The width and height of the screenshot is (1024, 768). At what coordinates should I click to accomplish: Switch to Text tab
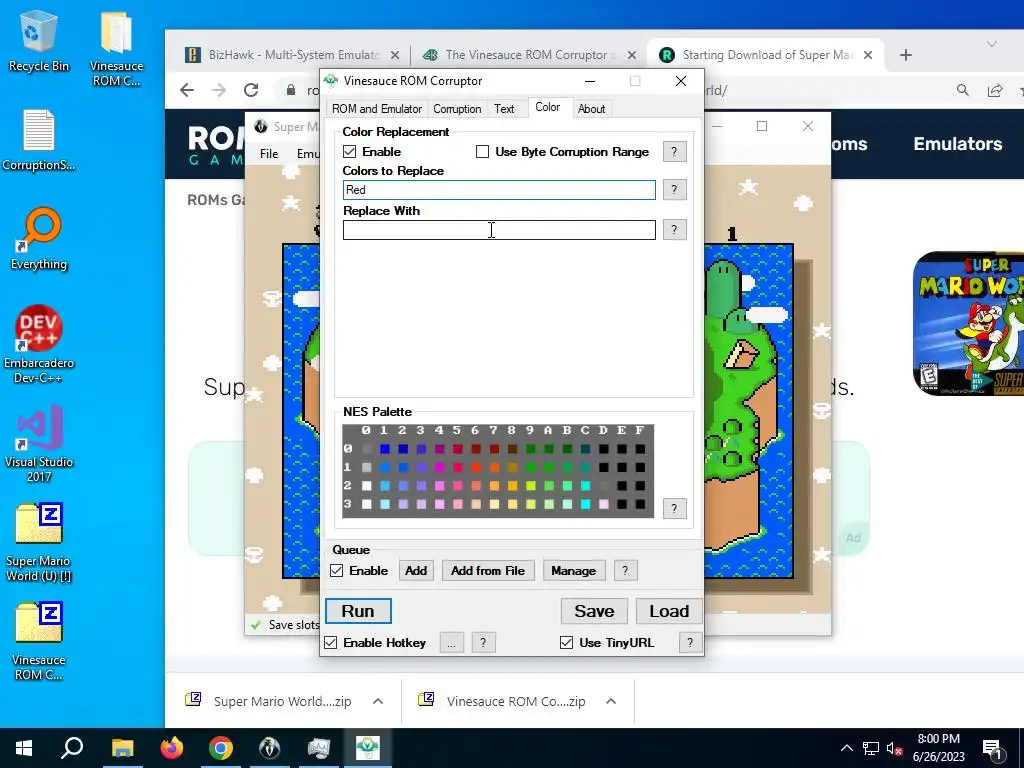click(504, 109)
